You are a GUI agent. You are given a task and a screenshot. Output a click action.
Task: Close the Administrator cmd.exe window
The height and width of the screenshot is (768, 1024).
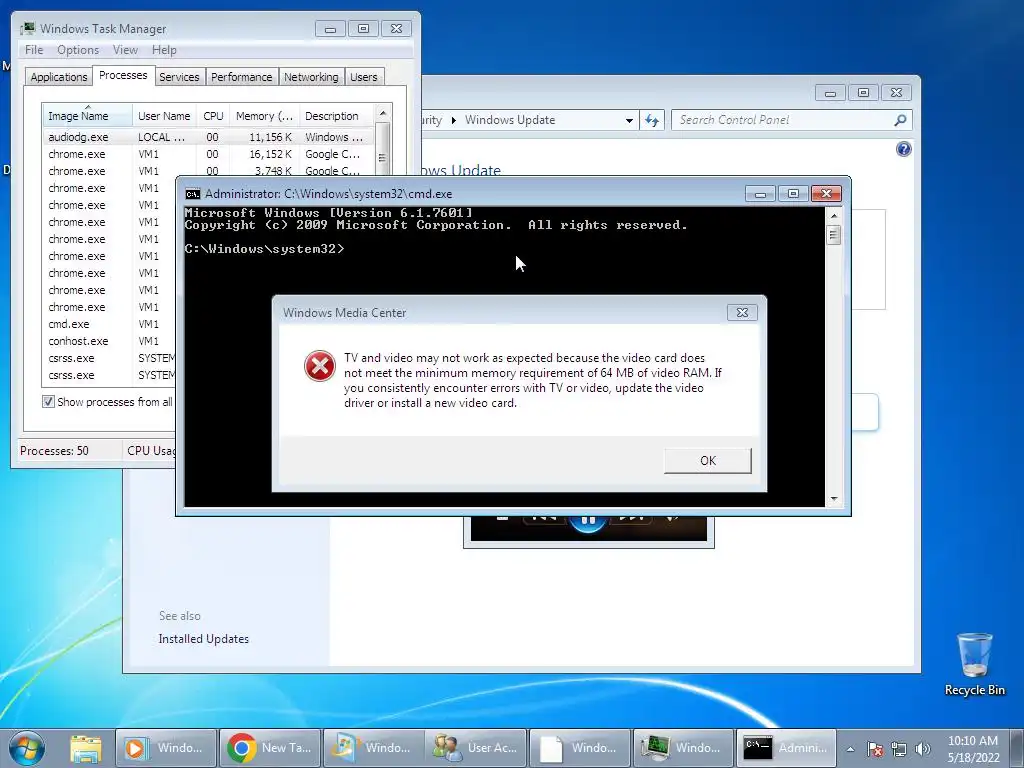click(826, 194)
